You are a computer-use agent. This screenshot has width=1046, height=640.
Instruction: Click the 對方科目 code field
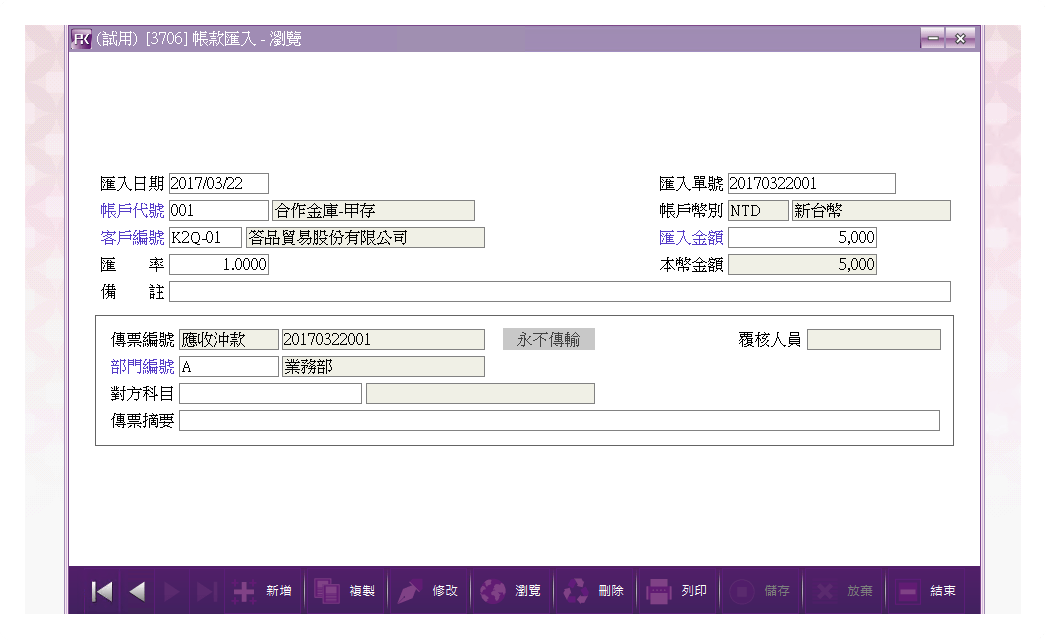pos(270,393)
